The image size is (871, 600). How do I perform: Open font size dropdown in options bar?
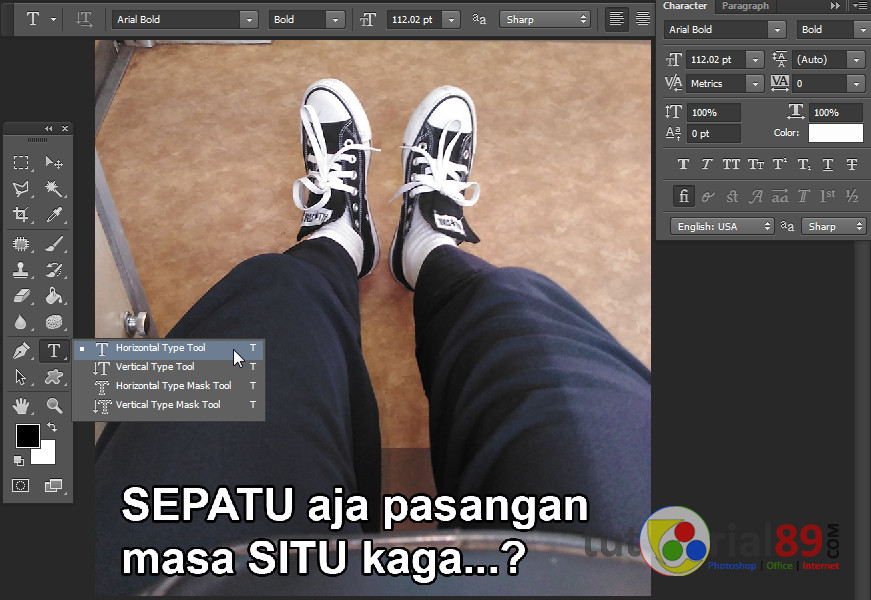click(452, 19)
